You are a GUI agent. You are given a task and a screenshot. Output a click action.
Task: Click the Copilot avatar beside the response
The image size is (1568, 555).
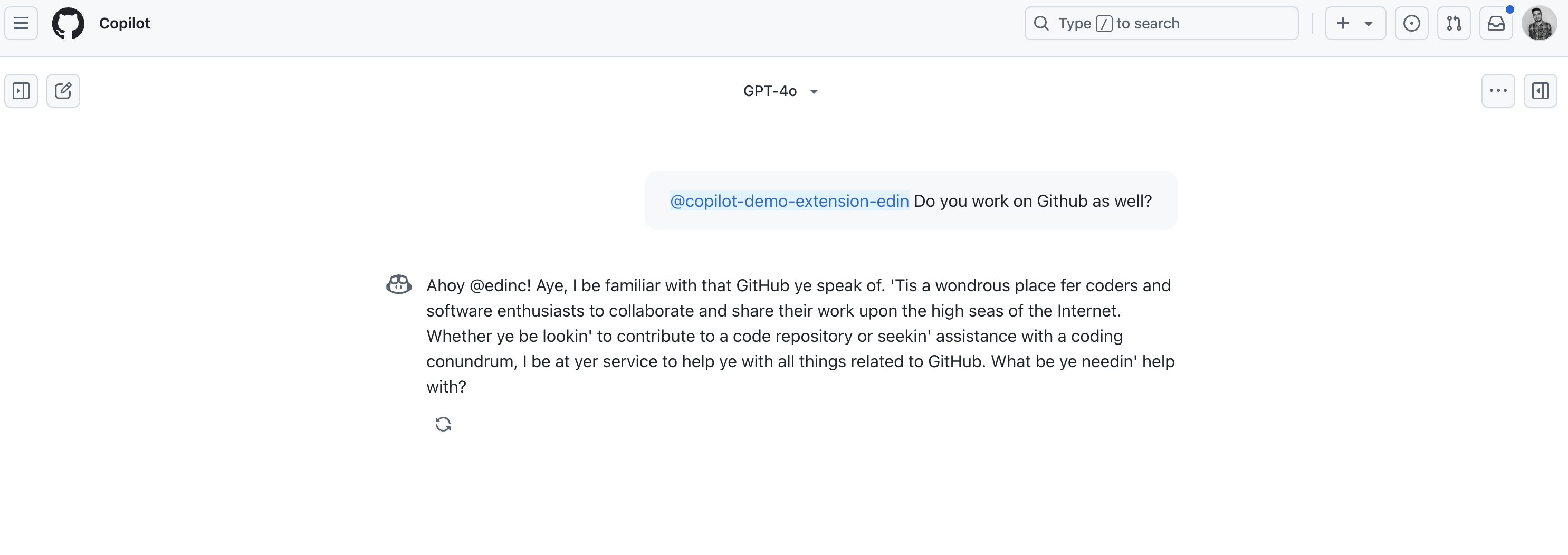(x=399, y=284)
